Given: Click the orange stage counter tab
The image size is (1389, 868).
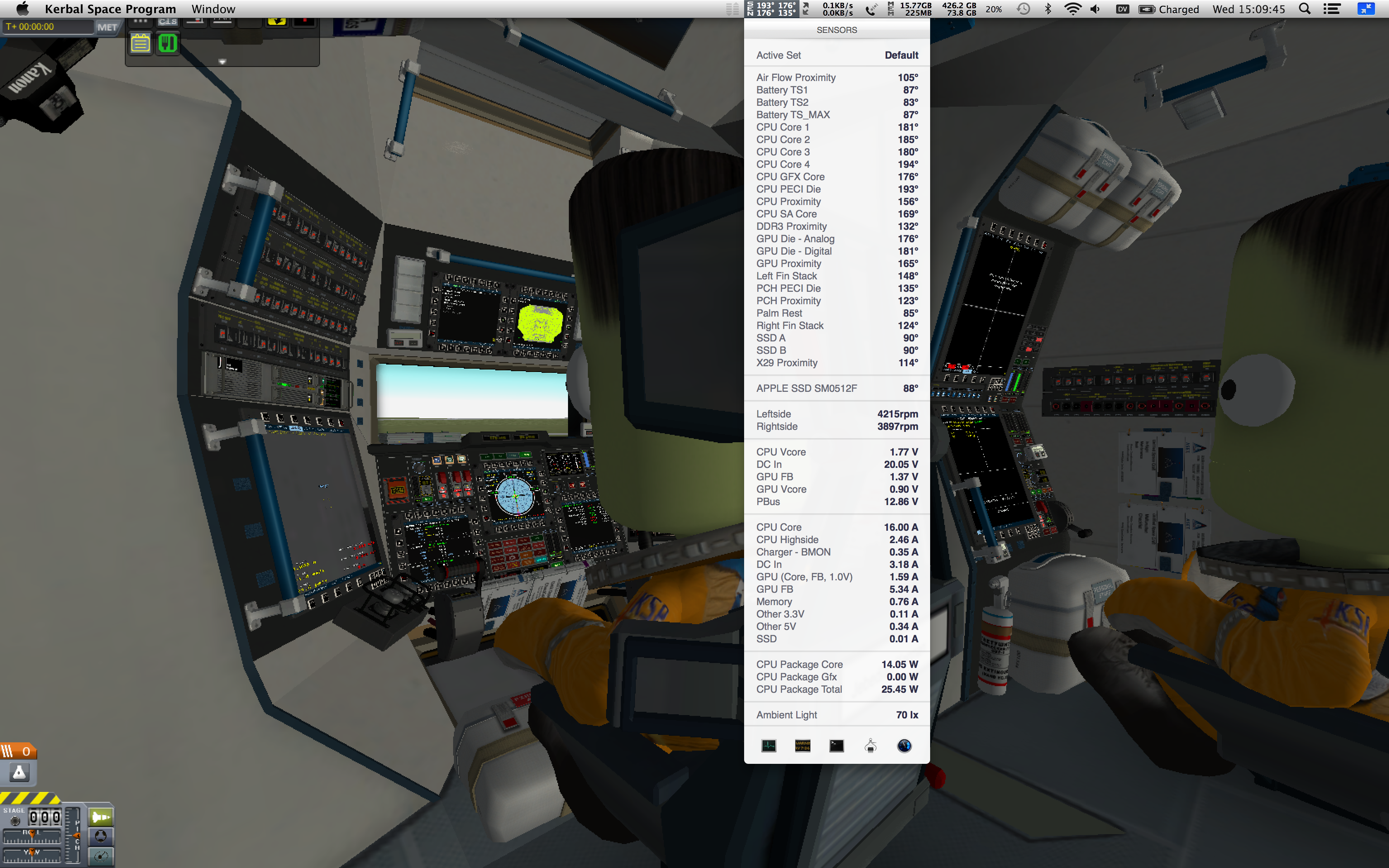Looking at the screenshot, I should click(18, 751).
